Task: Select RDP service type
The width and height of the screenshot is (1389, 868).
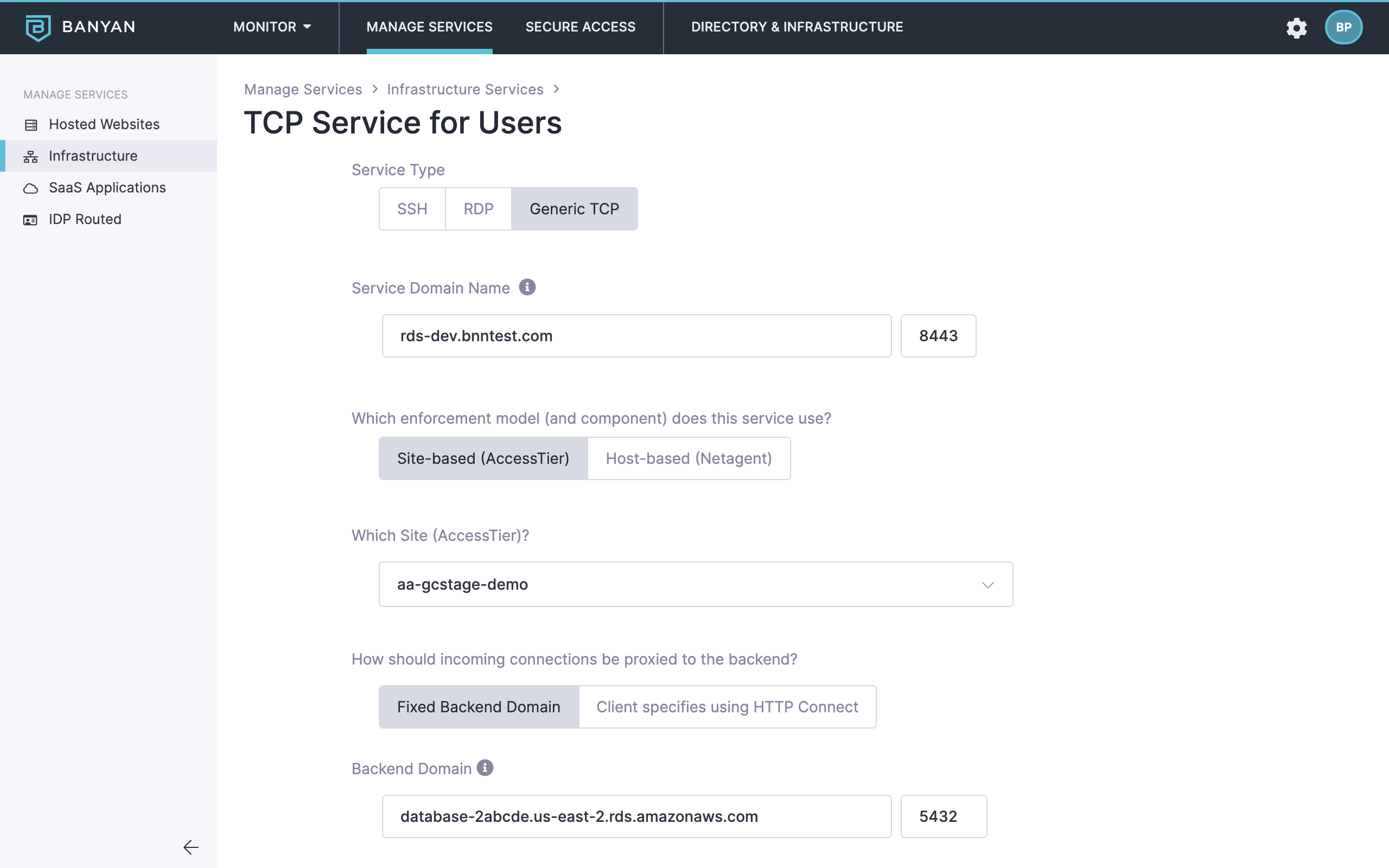Action: pyautogui.click(x=478, y=209)
